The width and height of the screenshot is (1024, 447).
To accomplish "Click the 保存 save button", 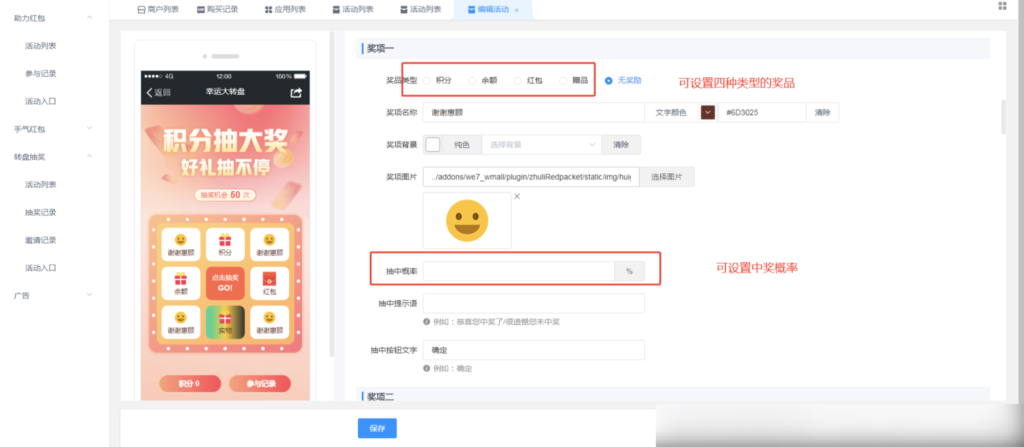I will point(377,428).
